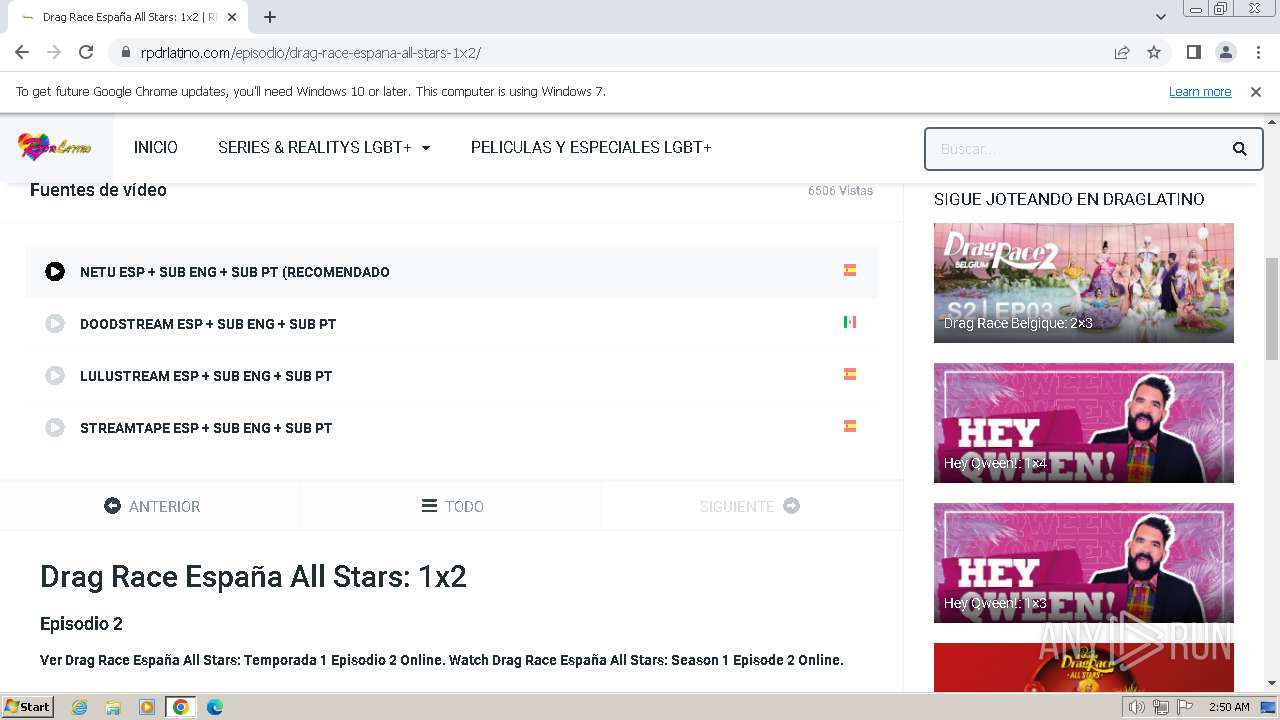The width and height of the screenshot is (1280, 720).
Task: Expand Series & Realitys LGBT+ dropdown
Action: pos(324,147)
